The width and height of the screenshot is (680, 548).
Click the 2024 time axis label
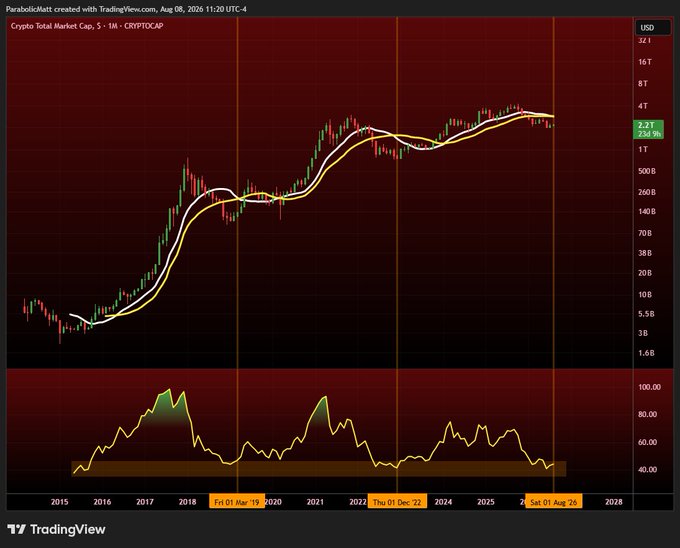click(x=443, y=502)
